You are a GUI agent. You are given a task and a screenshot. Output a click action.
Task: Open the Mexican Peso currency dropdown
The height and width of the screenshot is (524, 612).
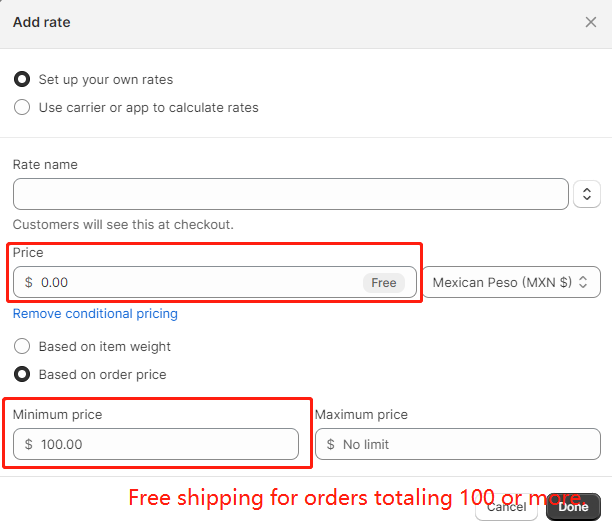[511, 282]
